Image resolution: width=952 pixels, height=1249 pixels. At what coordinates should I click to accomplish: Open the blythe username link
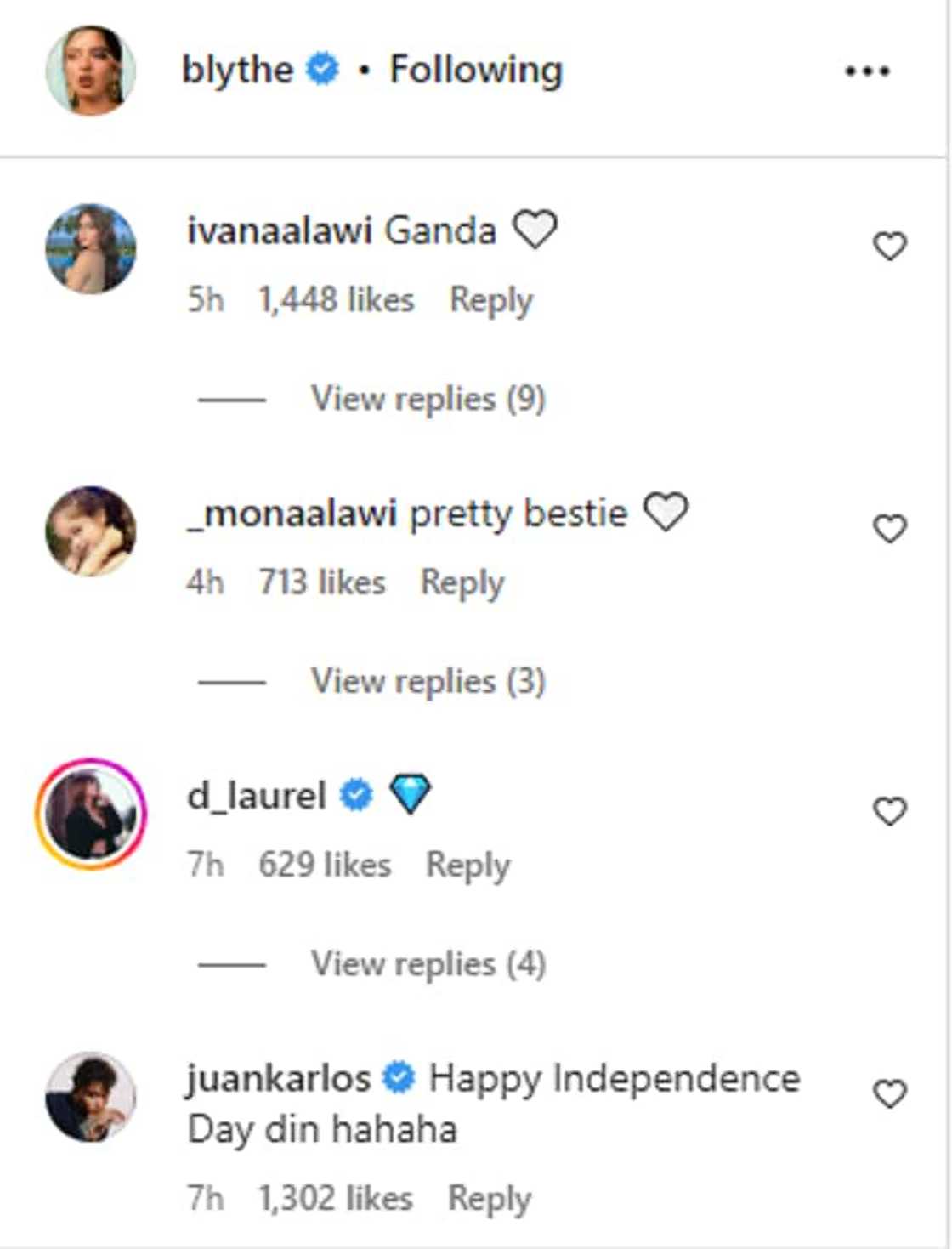237,70
